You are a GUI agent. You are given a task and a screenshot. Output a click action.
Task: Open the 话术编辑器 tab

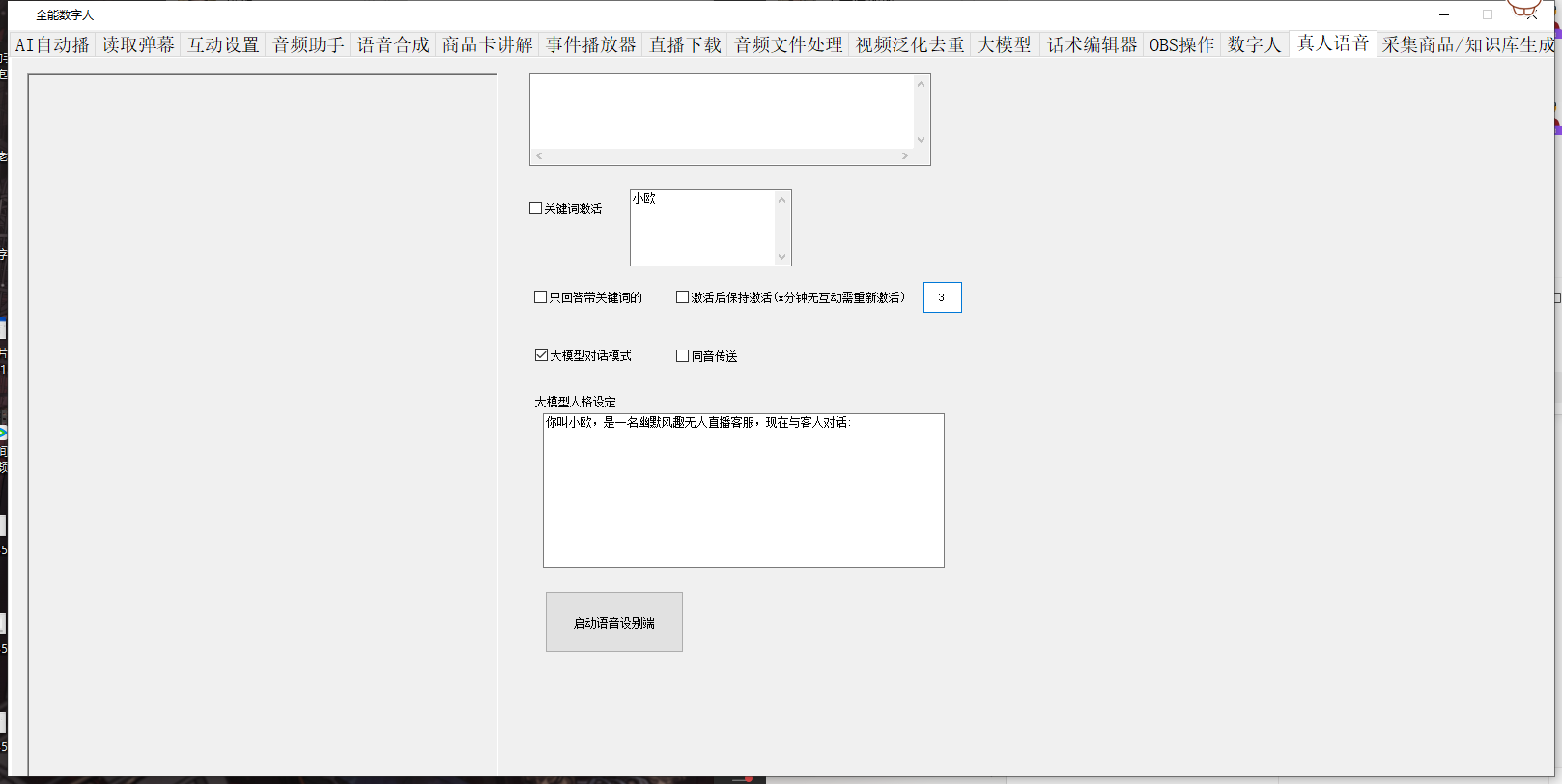pos(1092,44)
